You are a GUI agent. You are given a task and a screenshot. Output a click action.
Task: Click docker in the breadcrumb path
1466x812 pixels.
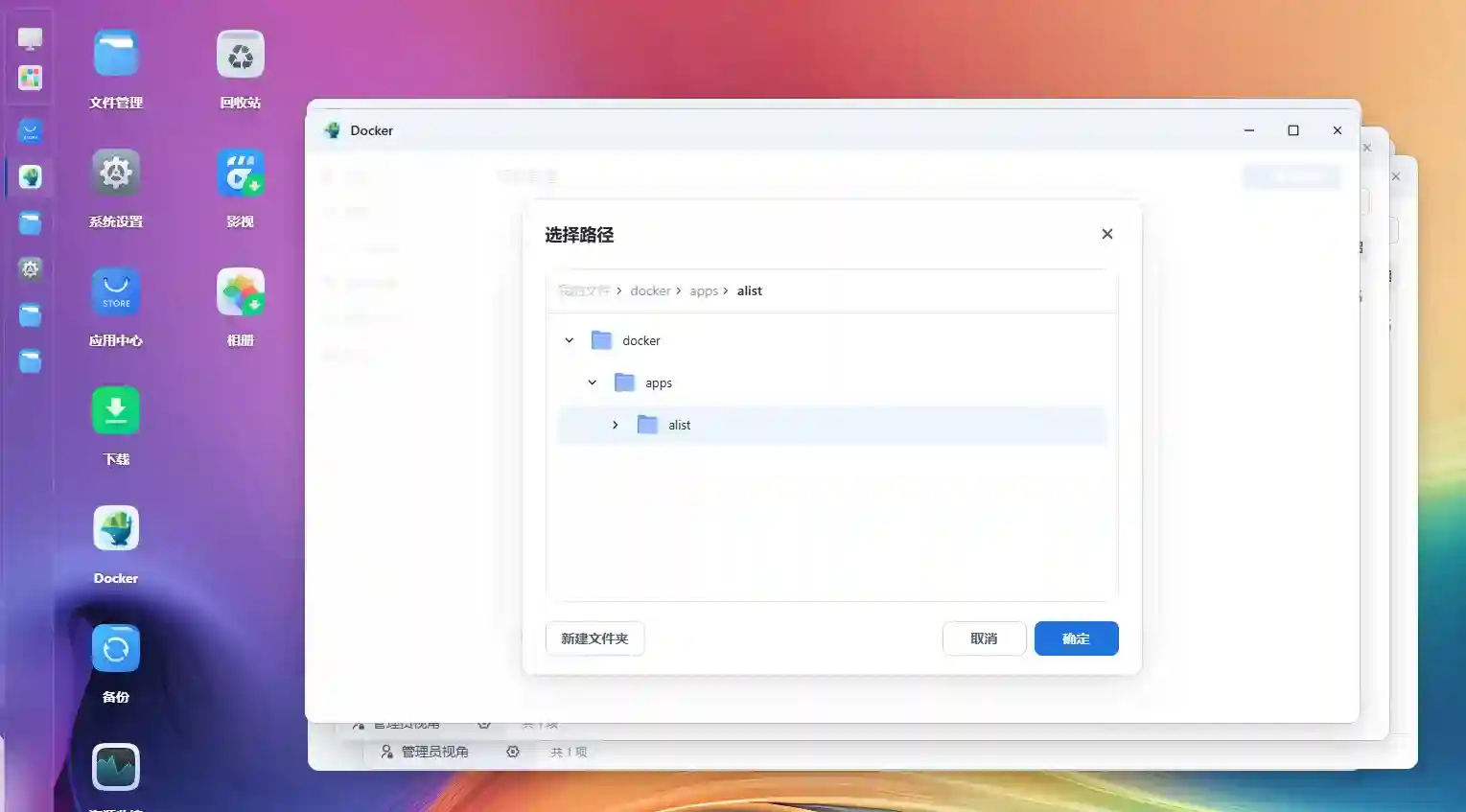point(650,290)
